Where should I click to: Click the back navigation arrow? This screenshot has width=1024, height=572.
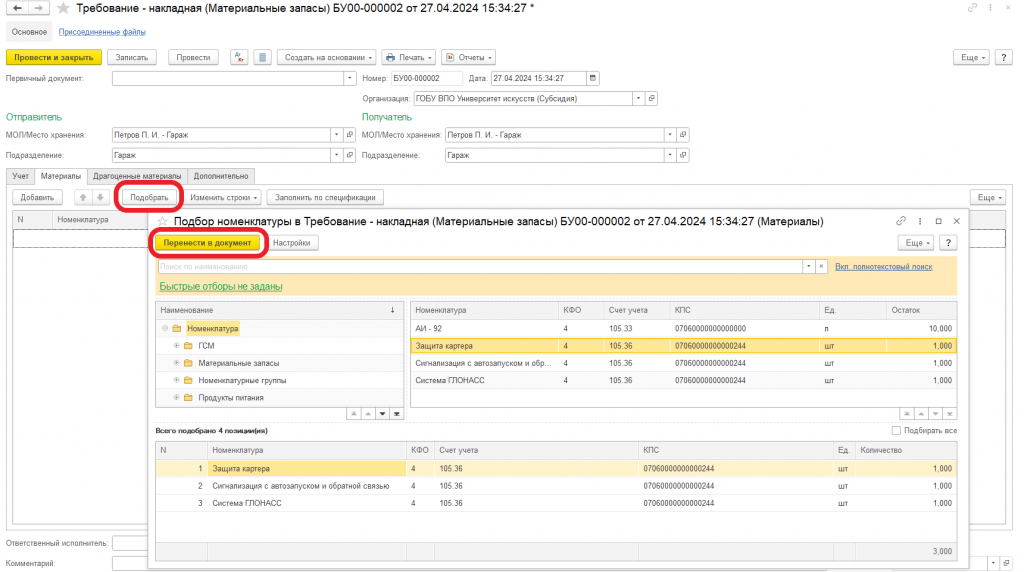[17, 8]
